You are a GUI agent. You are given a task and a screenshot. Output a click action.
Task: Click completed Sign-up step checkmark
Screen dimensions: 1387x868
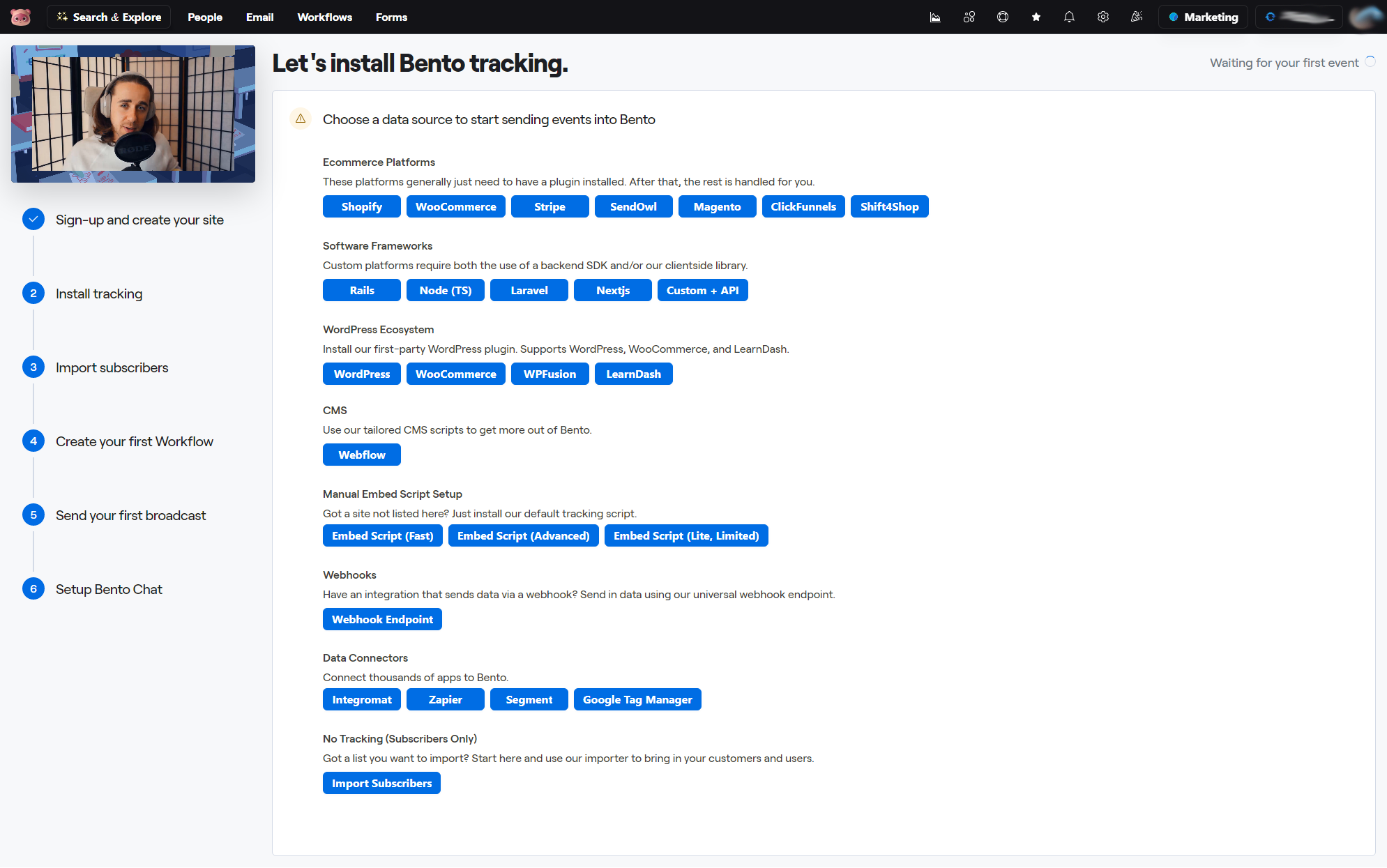(x=33, y=219)
